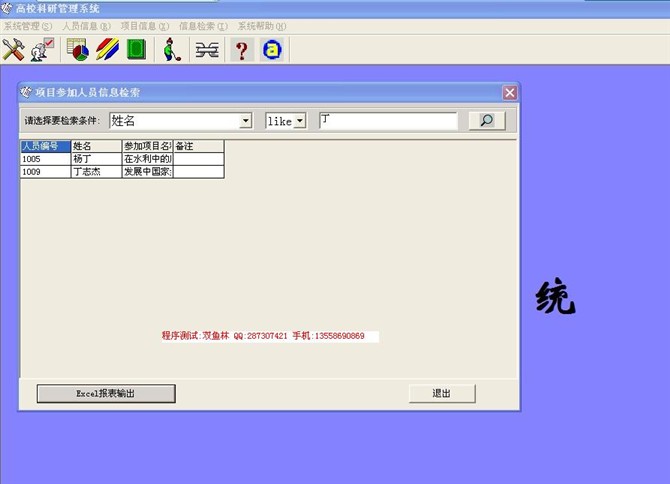Open help with red question mark icon

click(242, 50)
